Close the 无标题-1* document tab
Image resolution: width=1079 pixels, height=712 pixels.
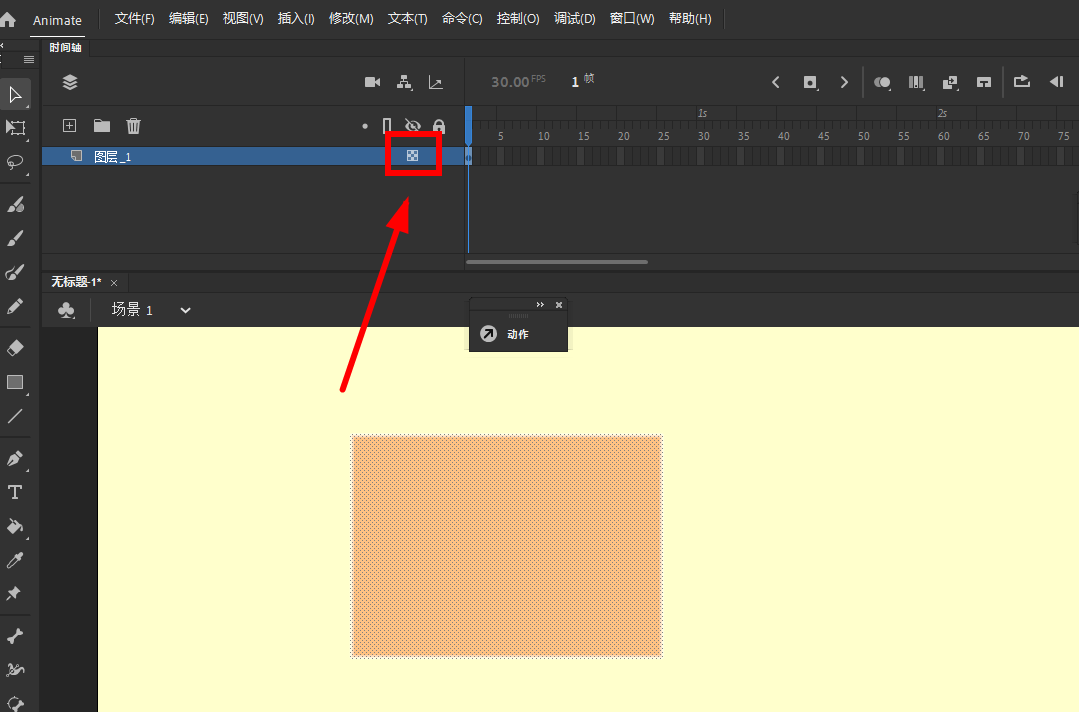coord(114,283)
